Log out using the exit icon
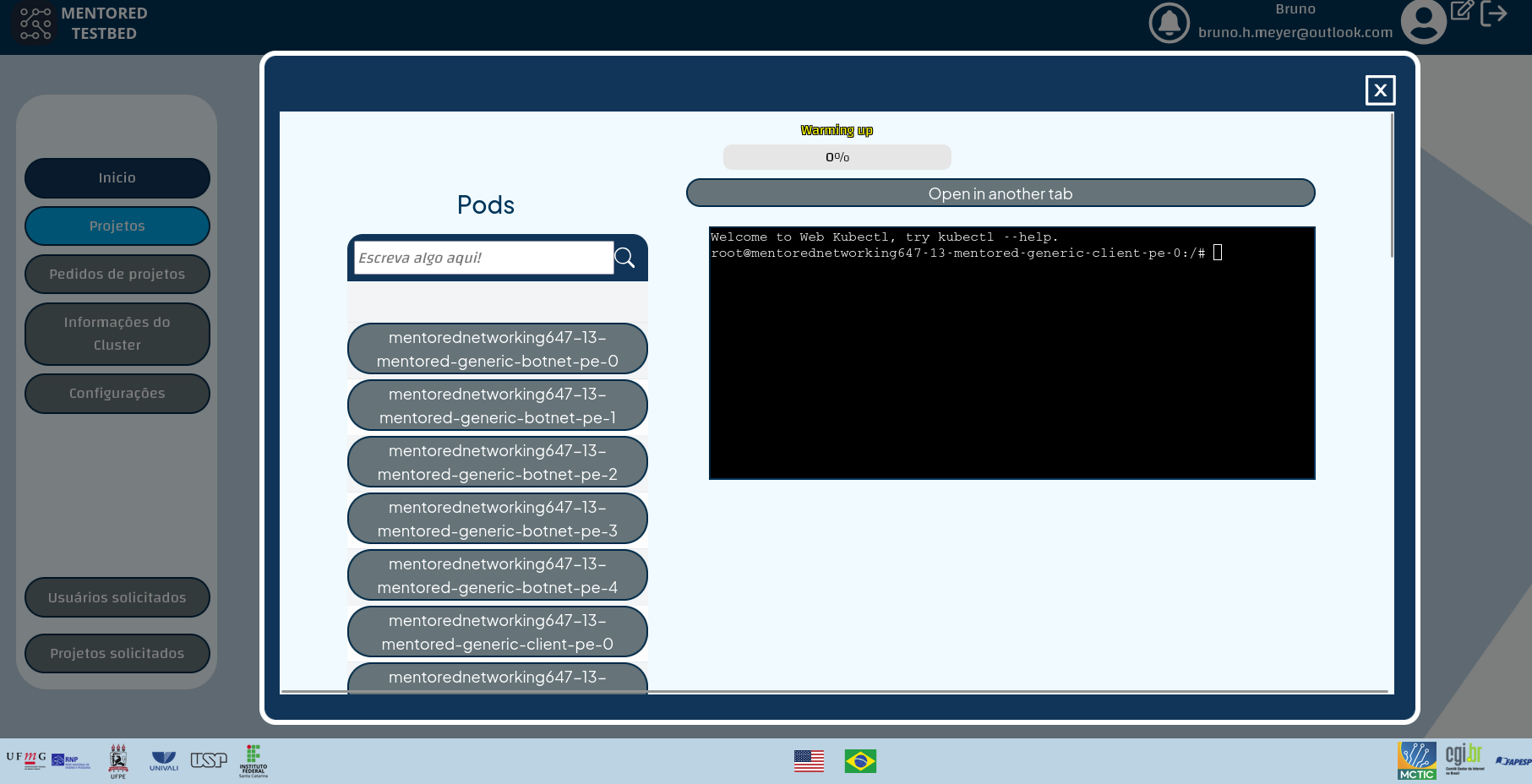This screenshot has height=784, width=1532. (x=1496, y=14)
